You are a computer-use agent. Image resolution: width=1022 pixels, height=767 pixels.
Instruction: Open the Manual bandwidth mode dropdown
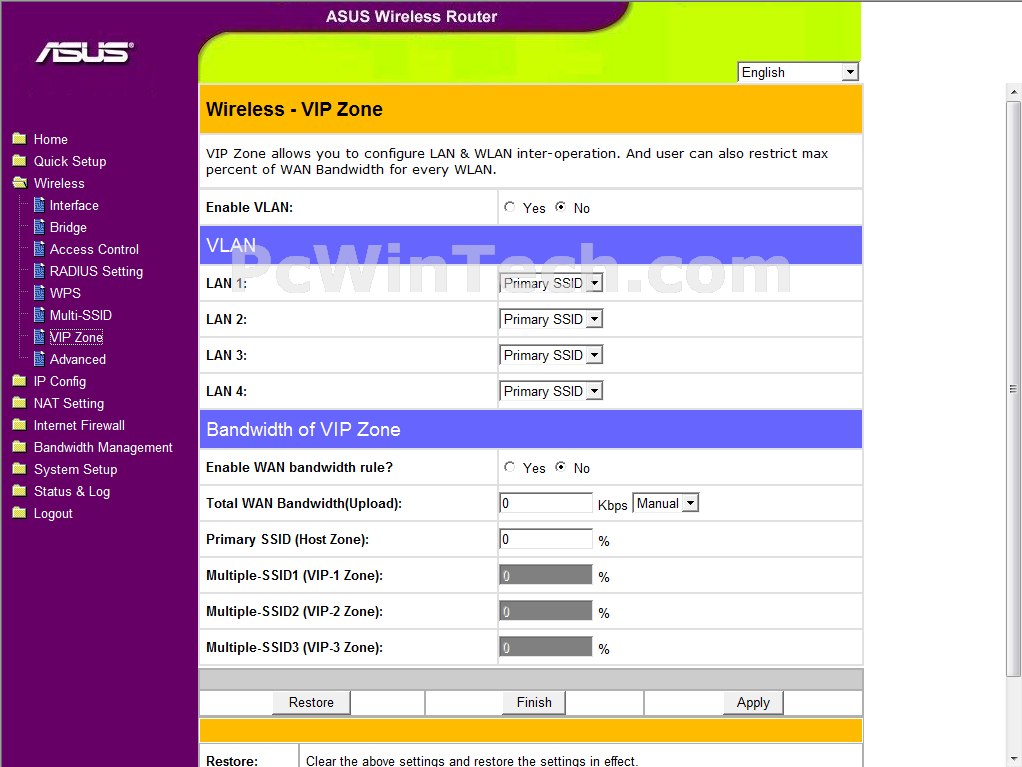[665, 503]
